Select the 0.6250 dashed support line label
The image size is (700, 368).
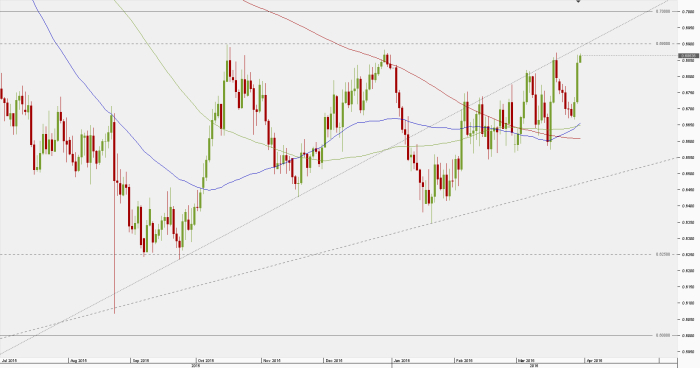663,255
